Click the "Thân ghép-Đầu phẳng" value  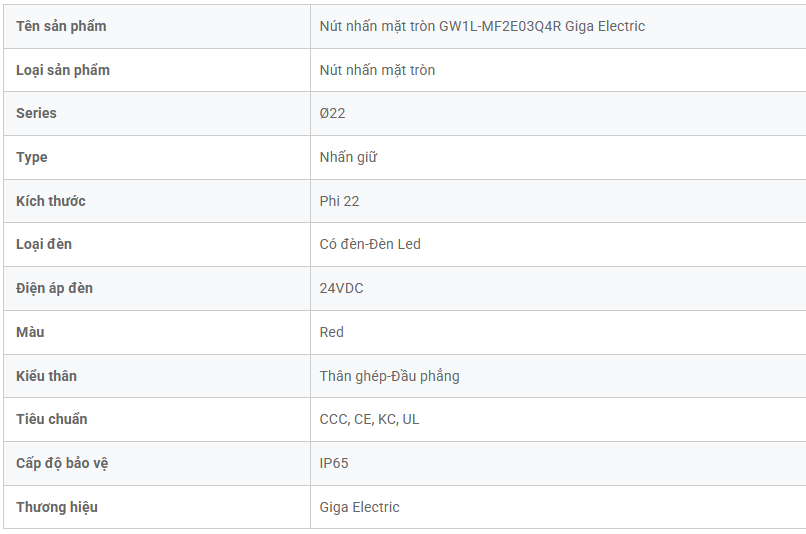(x=389, y=376)
